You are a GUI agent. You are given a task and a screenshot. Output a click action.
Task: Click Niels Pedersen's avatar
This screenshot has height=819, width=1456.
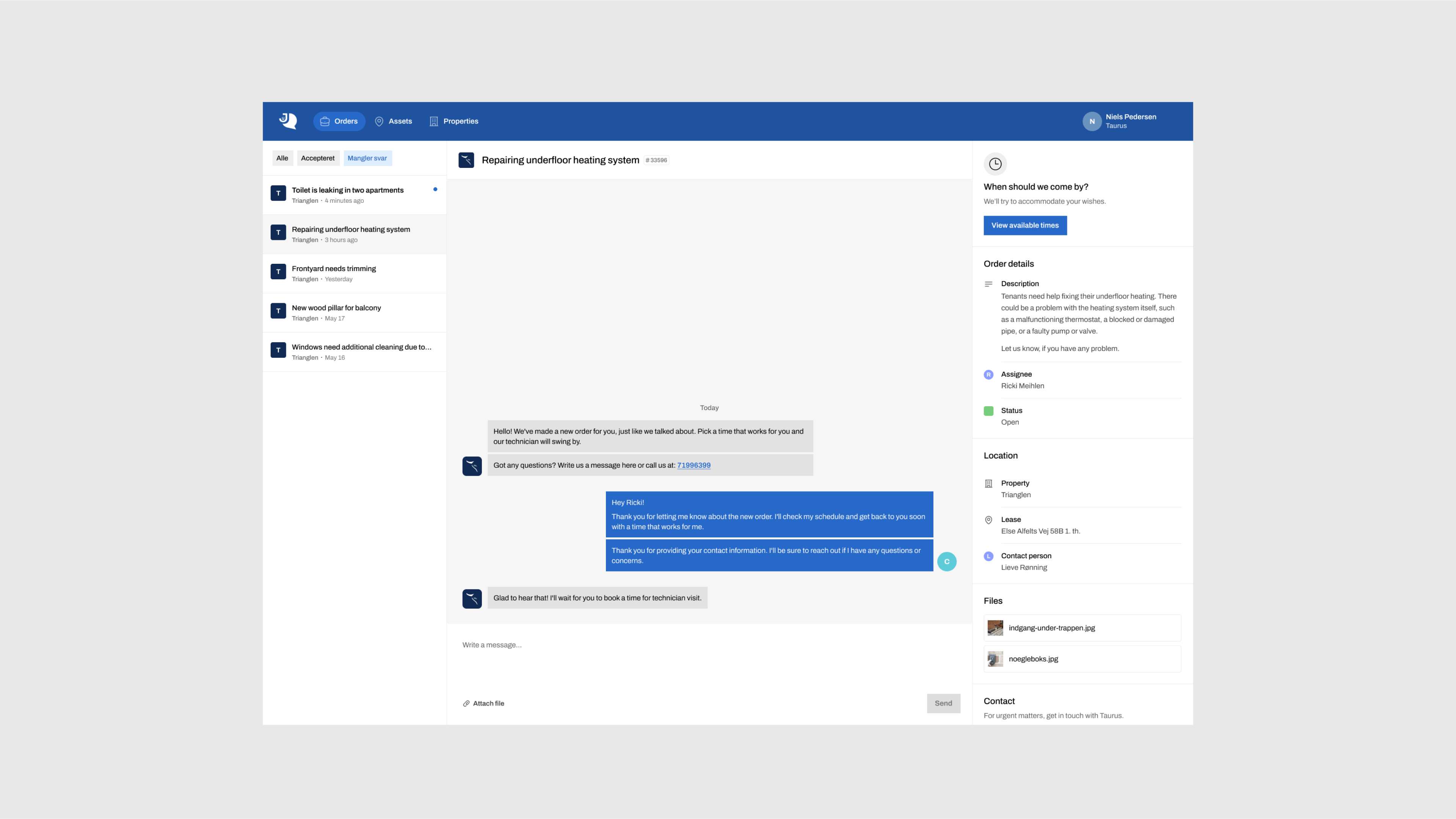pos(1092,121)
